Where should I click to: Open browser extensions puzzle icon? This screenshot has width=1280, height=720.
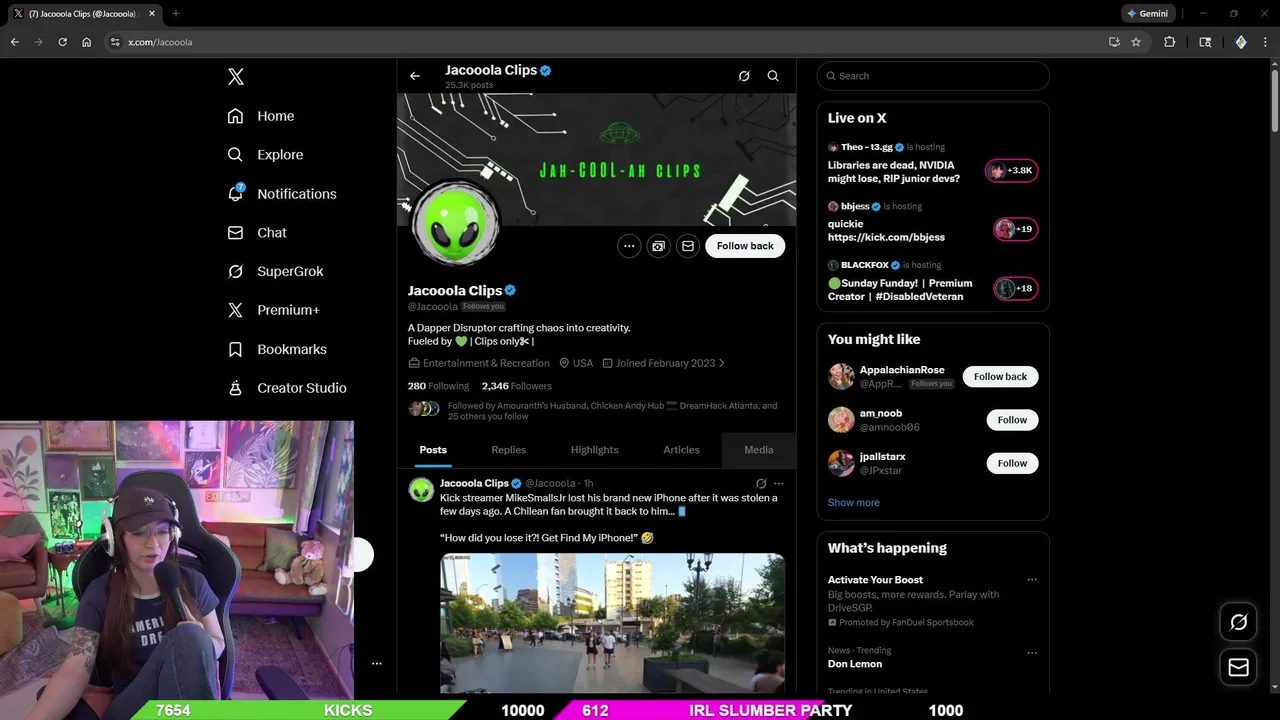point(1169,42)
